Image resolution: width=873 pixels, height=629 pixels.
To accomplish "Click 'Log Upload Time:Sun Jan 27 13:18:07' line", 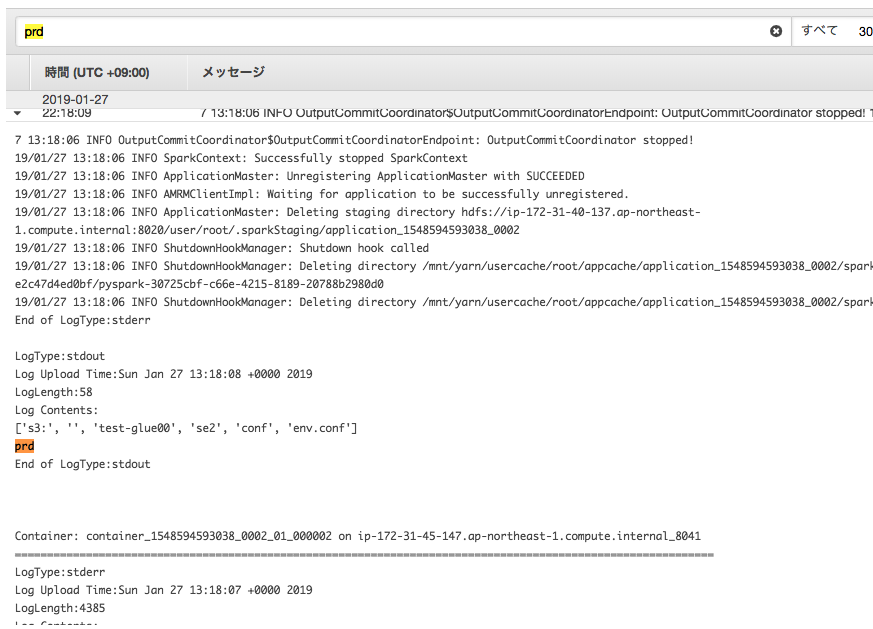I will pyautogui.click(x=164, y=590).
